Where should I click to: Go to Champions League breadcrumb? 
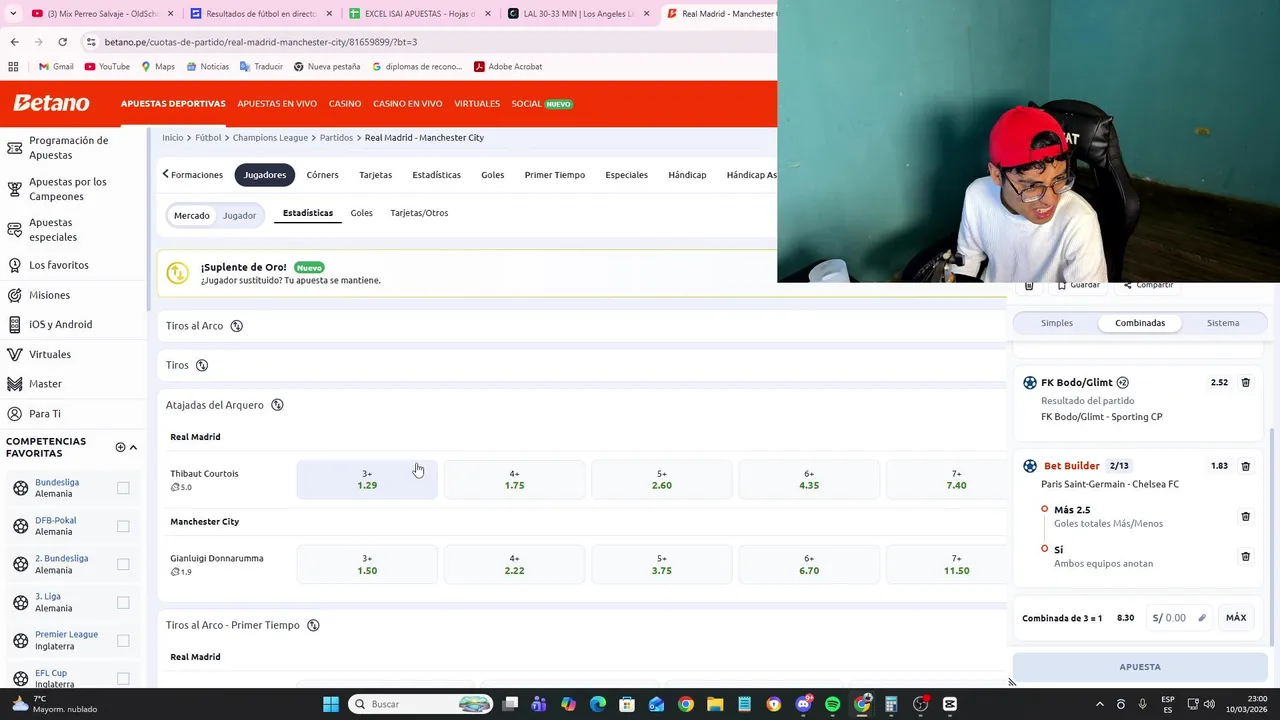[x=270, y=138]
